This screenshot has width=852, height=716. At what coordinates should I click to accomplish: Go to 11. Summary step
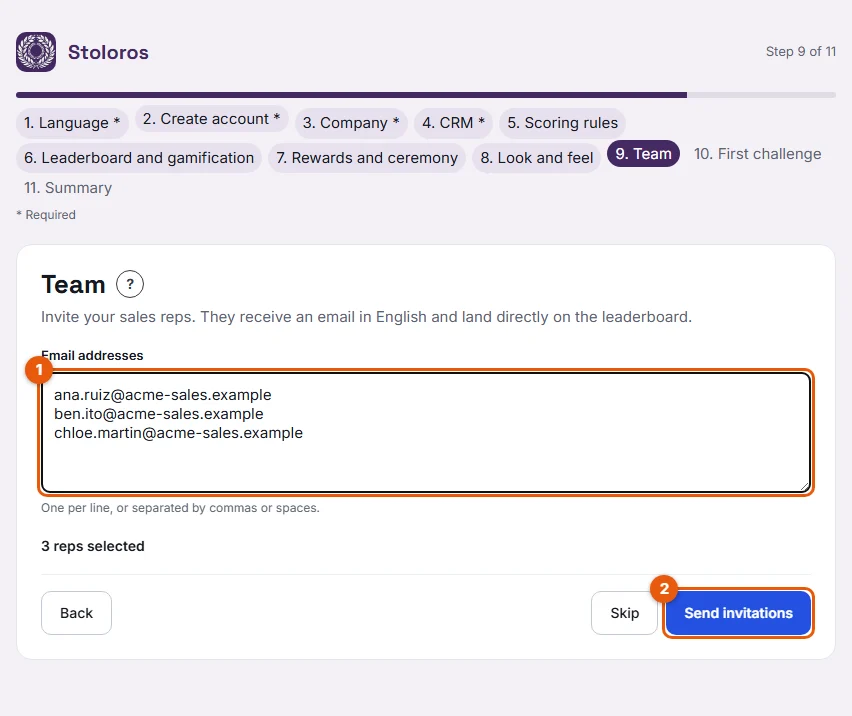68,188
